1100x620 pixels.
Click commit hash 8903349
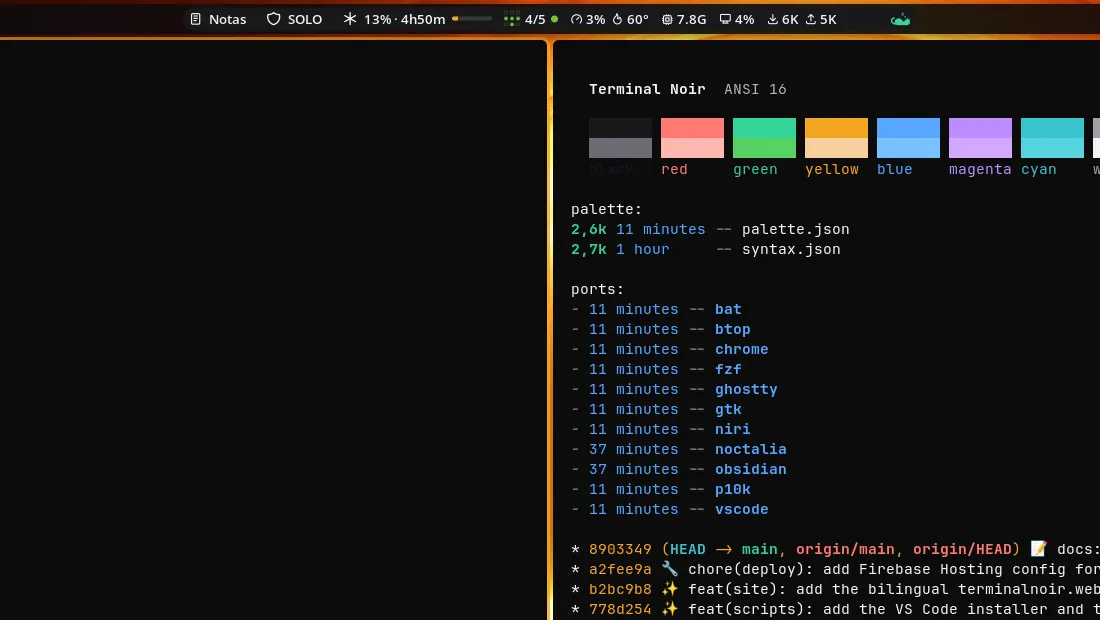point(620,549)
